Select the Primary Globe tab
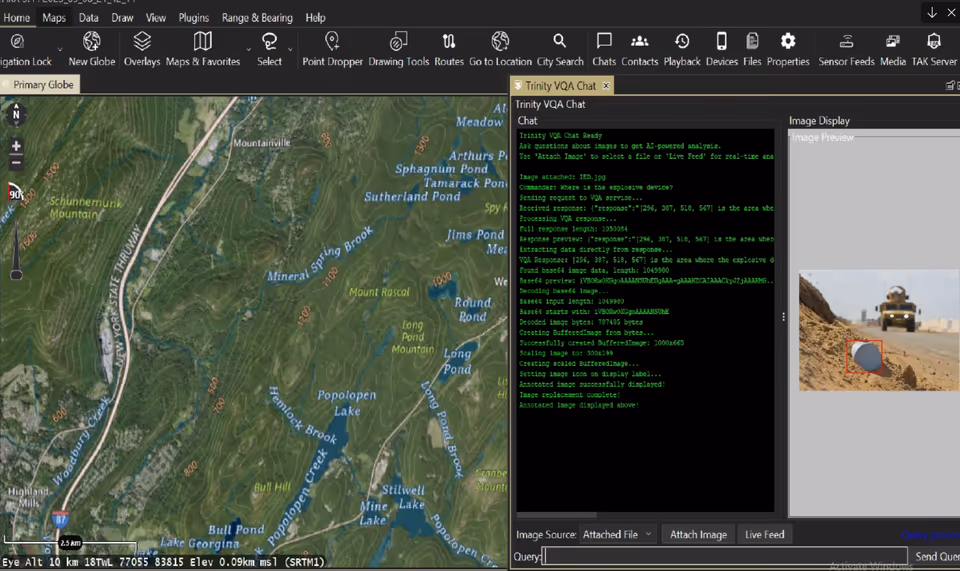The image size is (960, 571). tap(40, 84)
